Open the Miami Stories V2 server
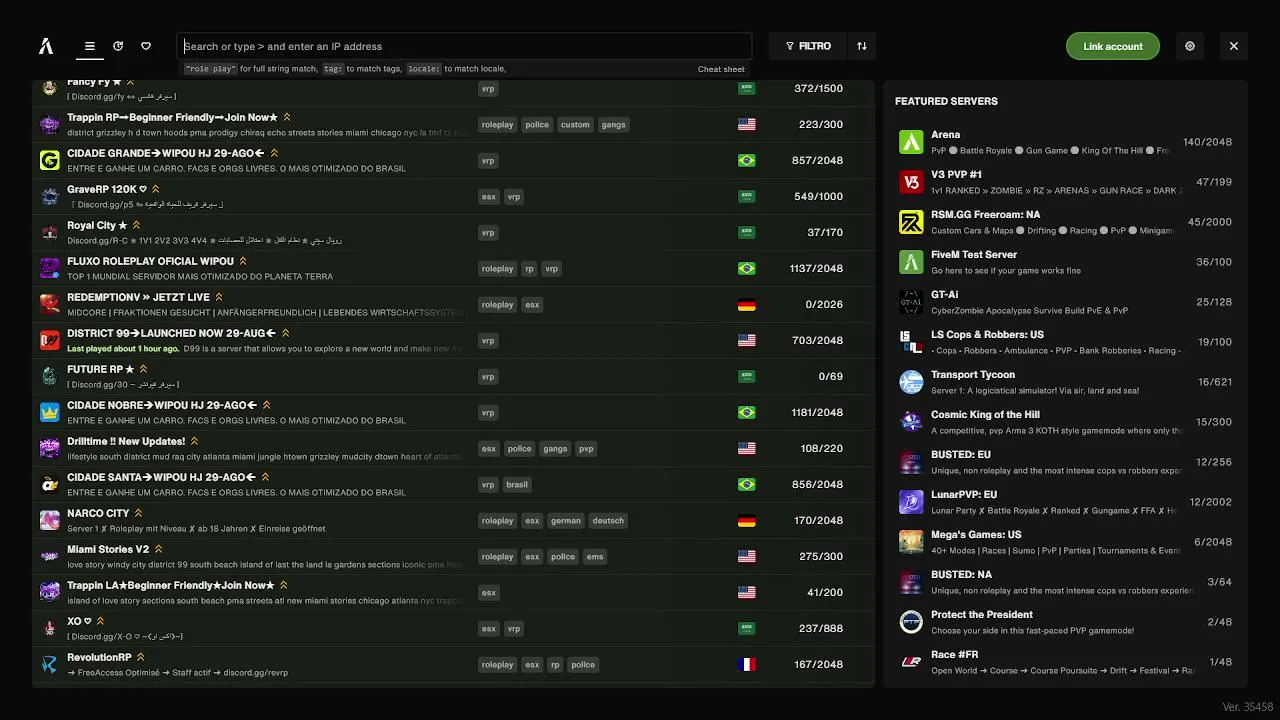1280x720 pixels. tap(454, 556)
